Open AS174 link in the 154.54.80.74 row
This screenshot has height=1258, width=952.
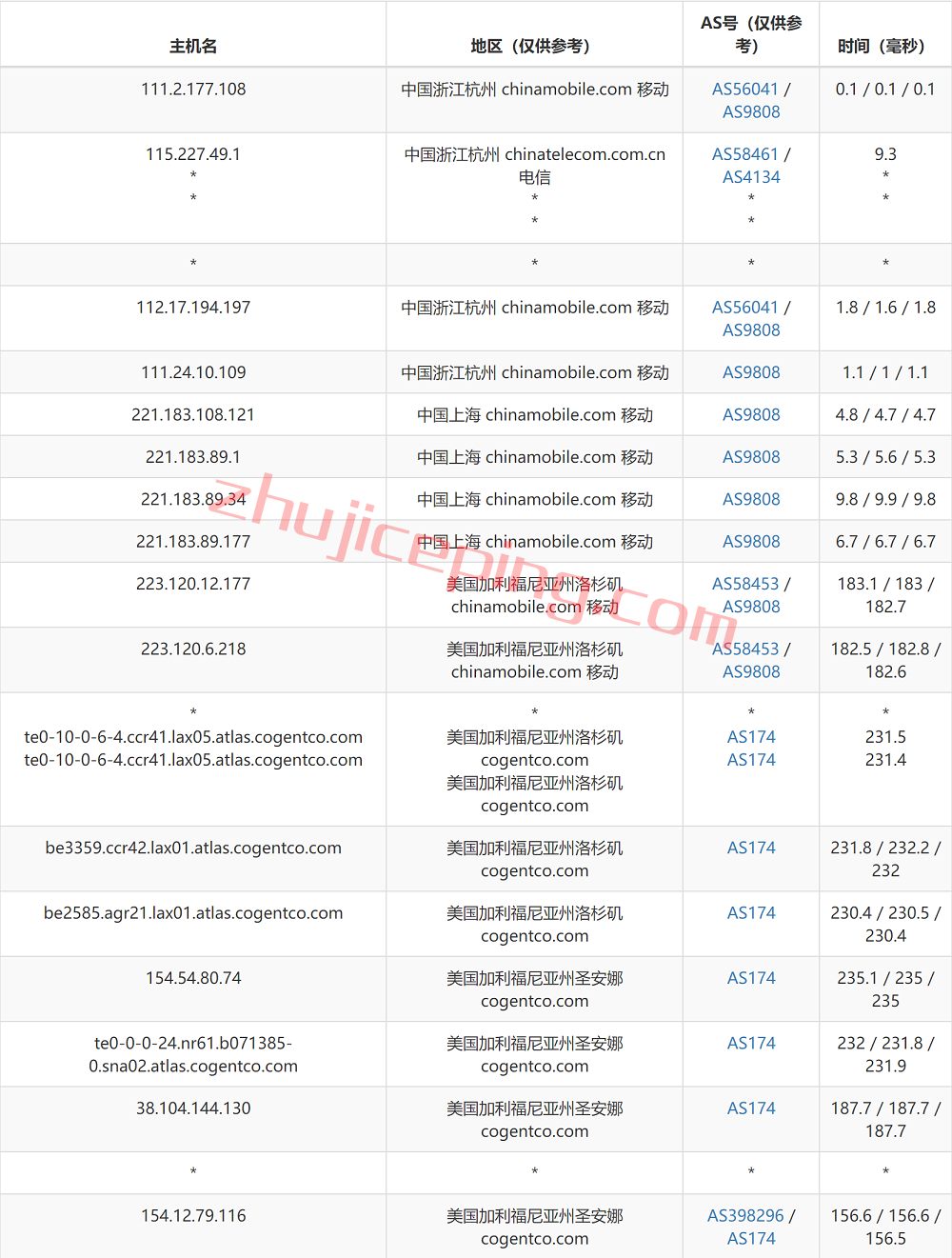(x=751, y=978)
